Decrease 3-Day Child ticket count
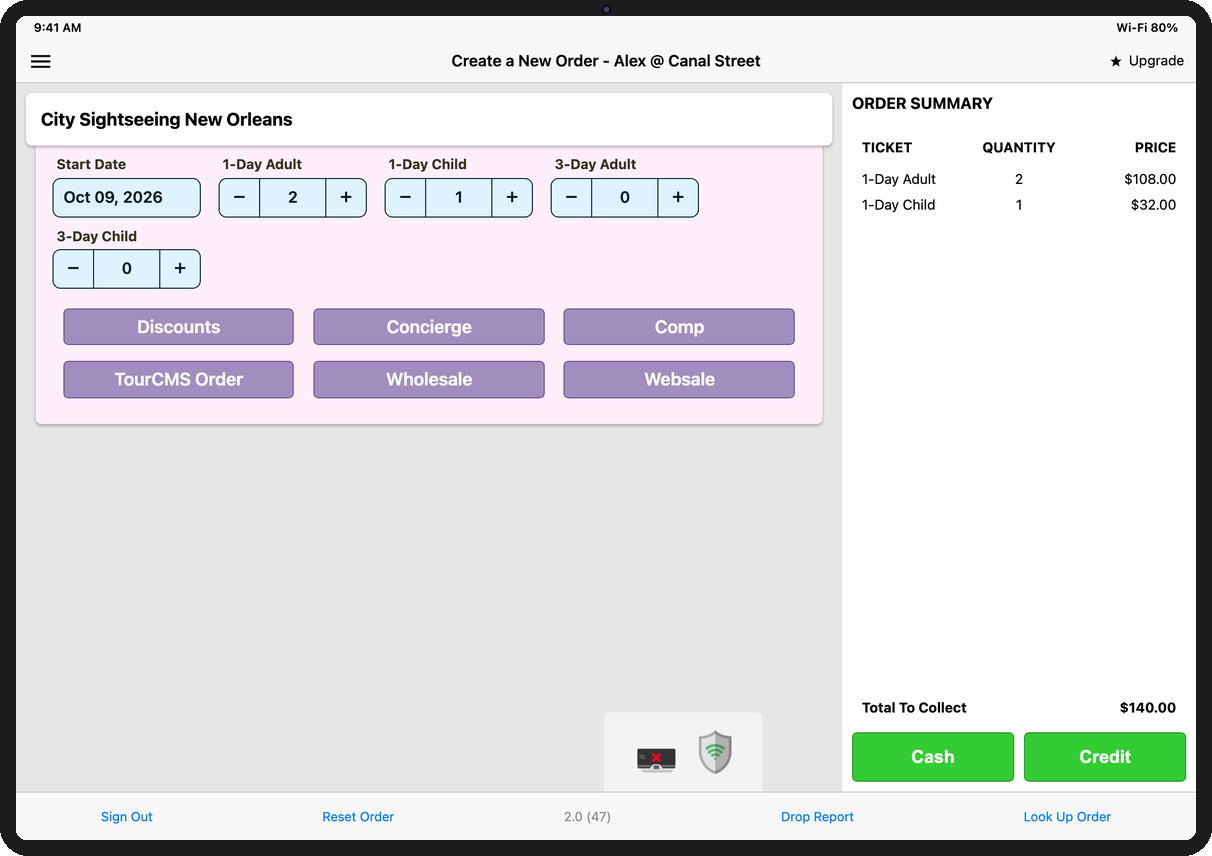Screen dimensions: 1212x856 click(x=73, y=269)
